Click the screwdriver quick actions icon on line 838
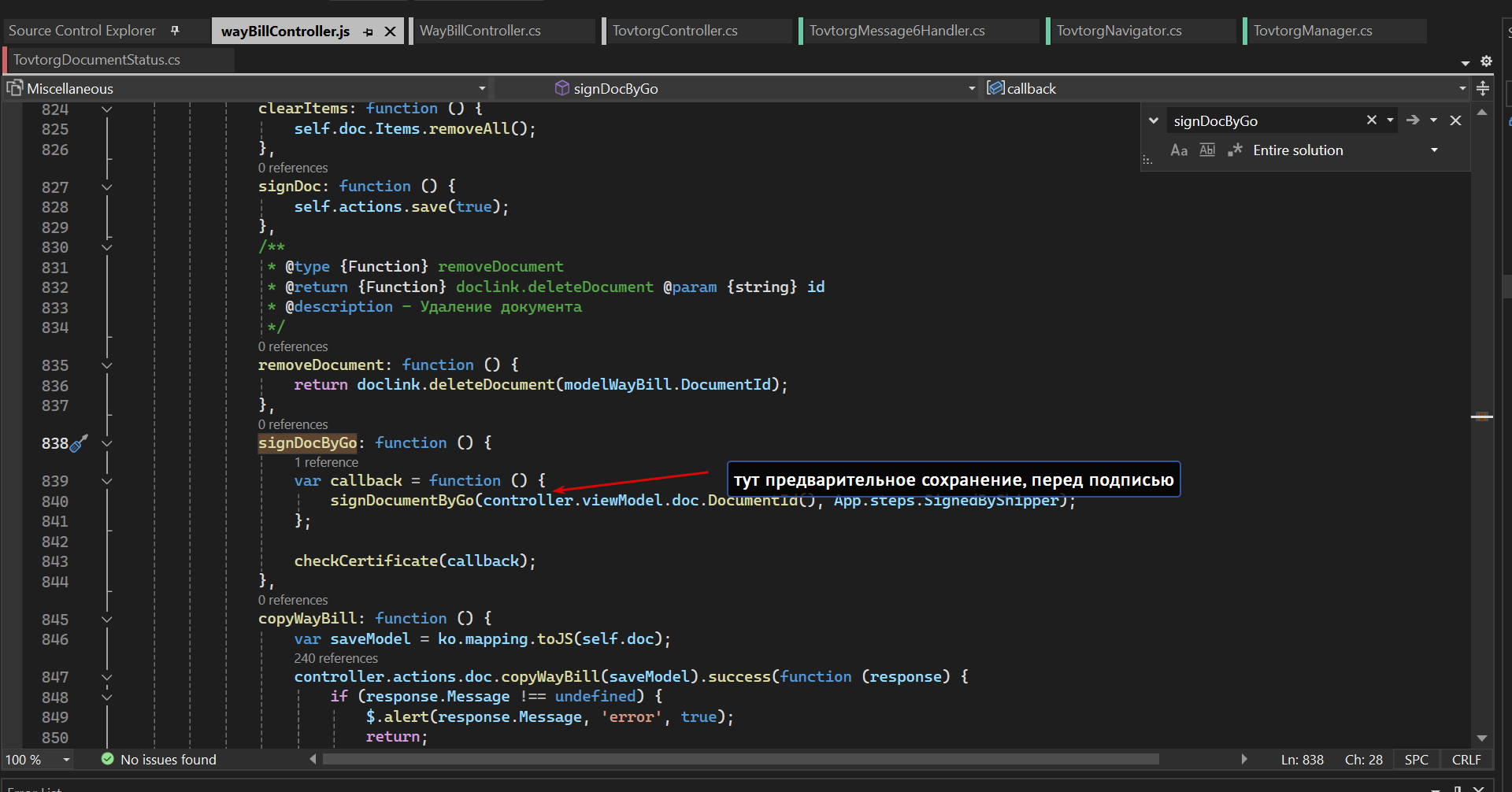 79,444
